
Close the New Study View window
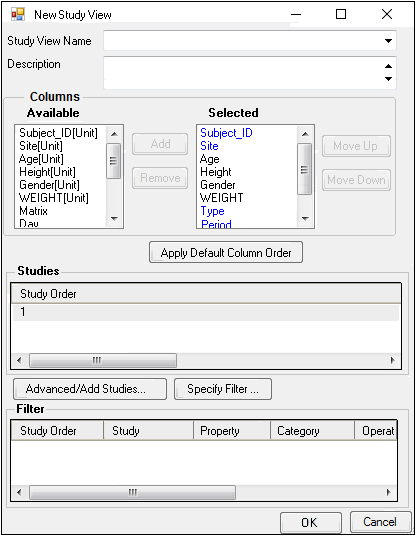coord(387,14)
